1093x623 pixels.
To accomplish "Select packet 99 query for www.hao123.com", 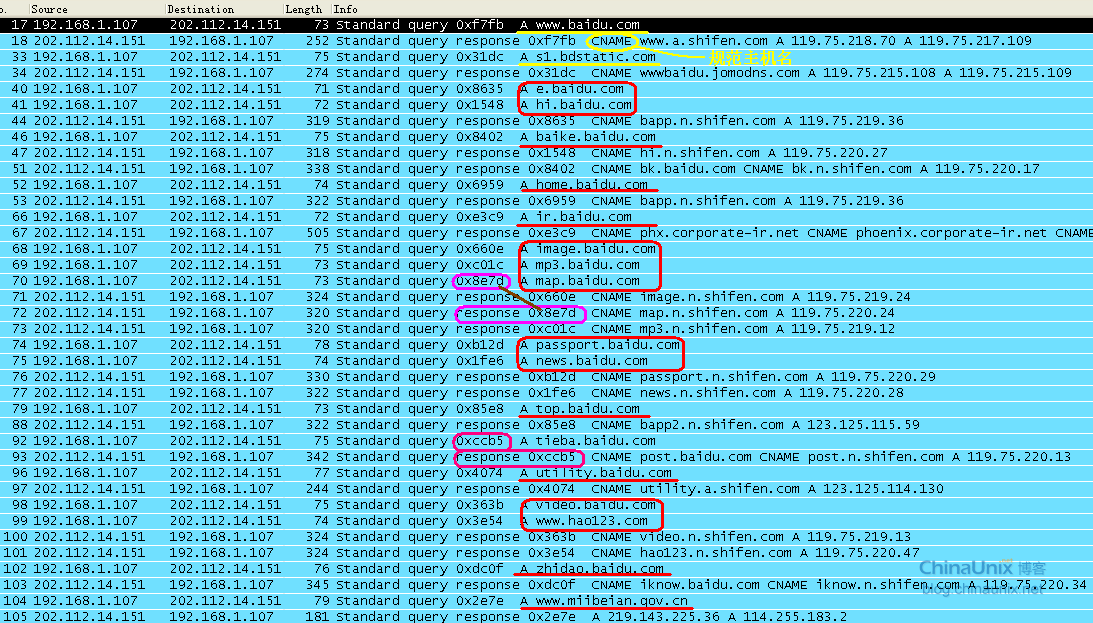I will click(400, 521).
